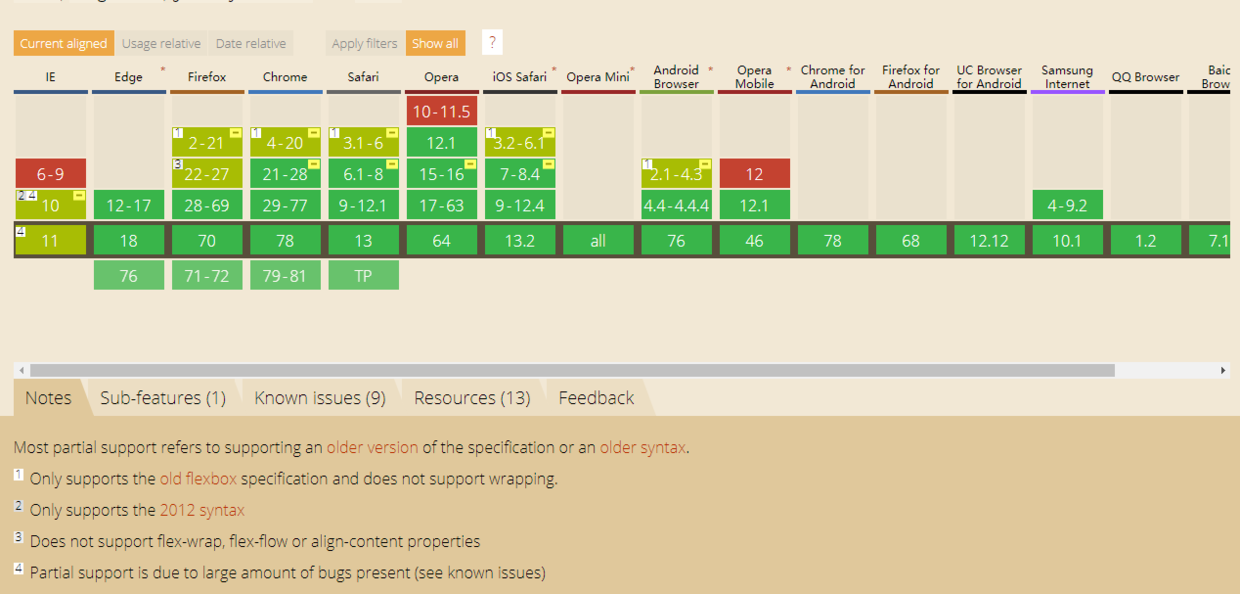
Task: Select the IE 10 partial support cell
Action: tap(50, 205)
